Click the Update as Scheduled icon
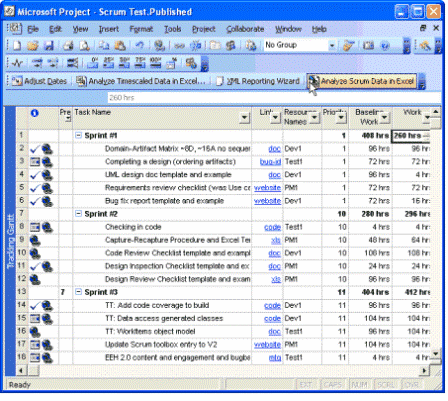The width and height of the screenshot is (448, 401). pyautogui.click(x=36, y=63)
